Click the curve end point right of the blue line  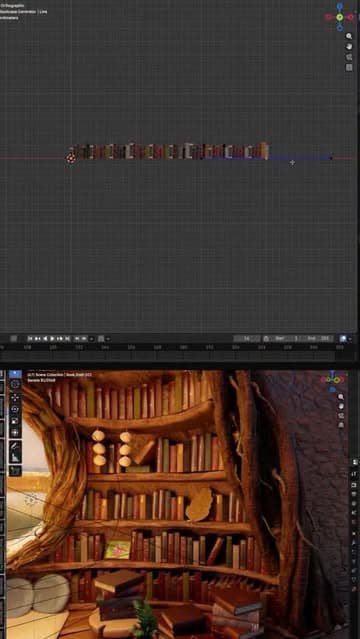[x=331, y=158]
